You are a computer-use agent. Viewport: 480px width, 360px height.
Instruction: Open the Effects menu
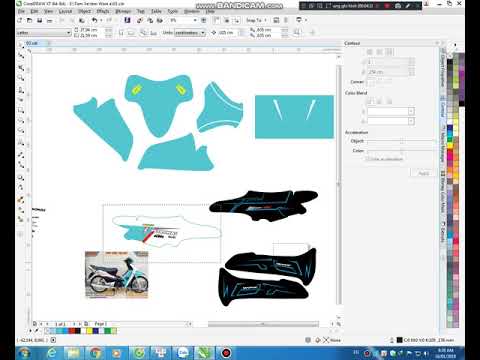103,11
